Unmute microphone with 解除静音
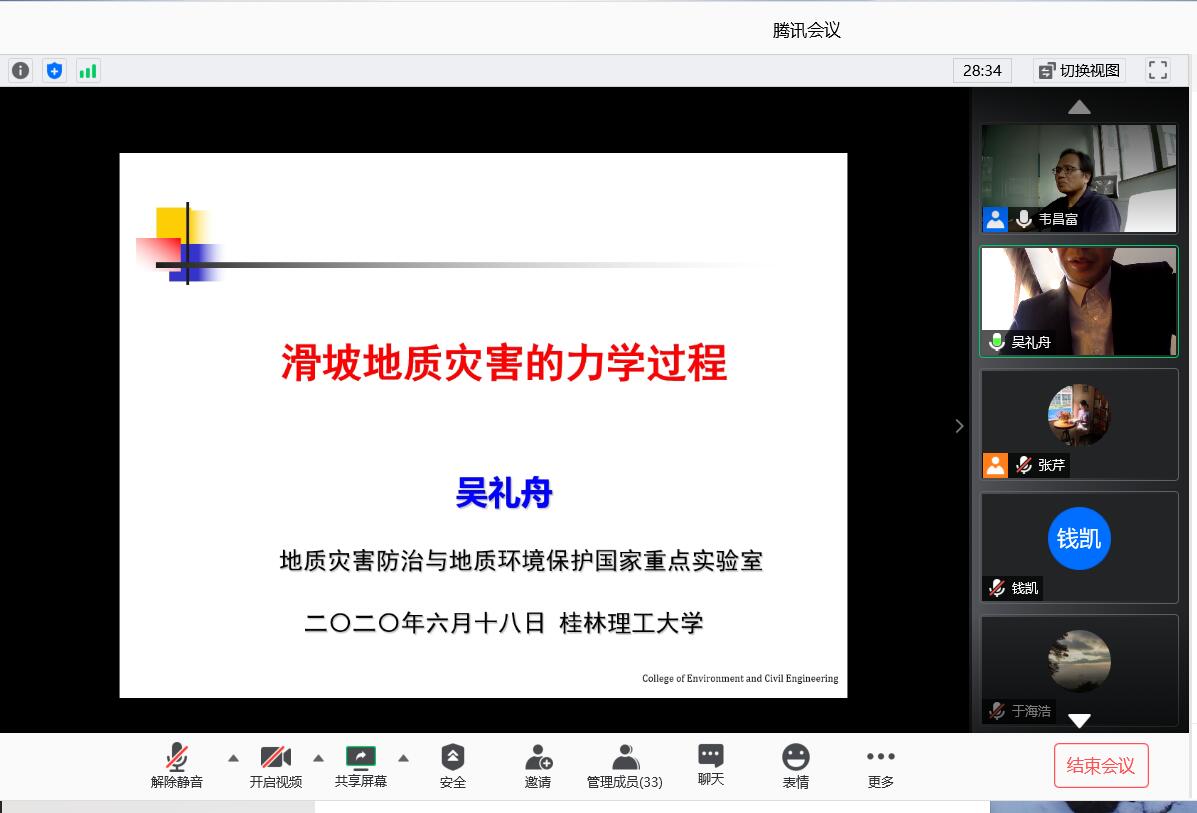The height and width of the screenshot is (813, 1197). [x=177, y=766]
